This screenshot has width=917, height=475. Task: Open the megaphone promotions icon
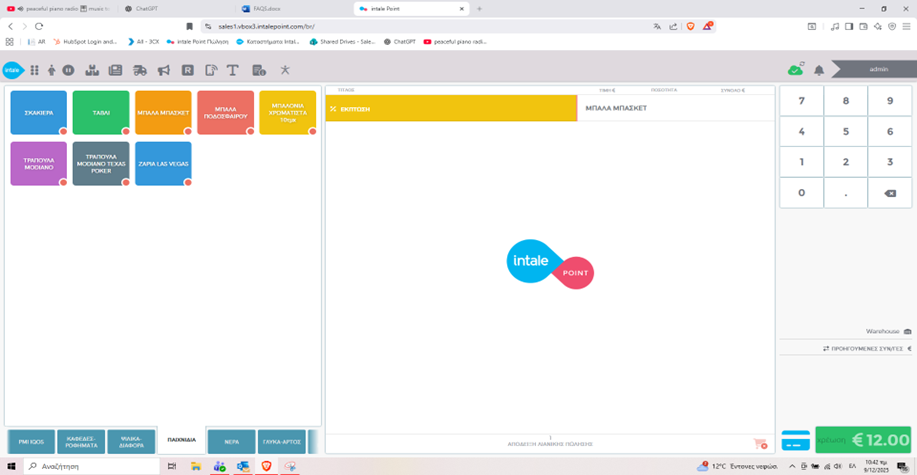164,70
